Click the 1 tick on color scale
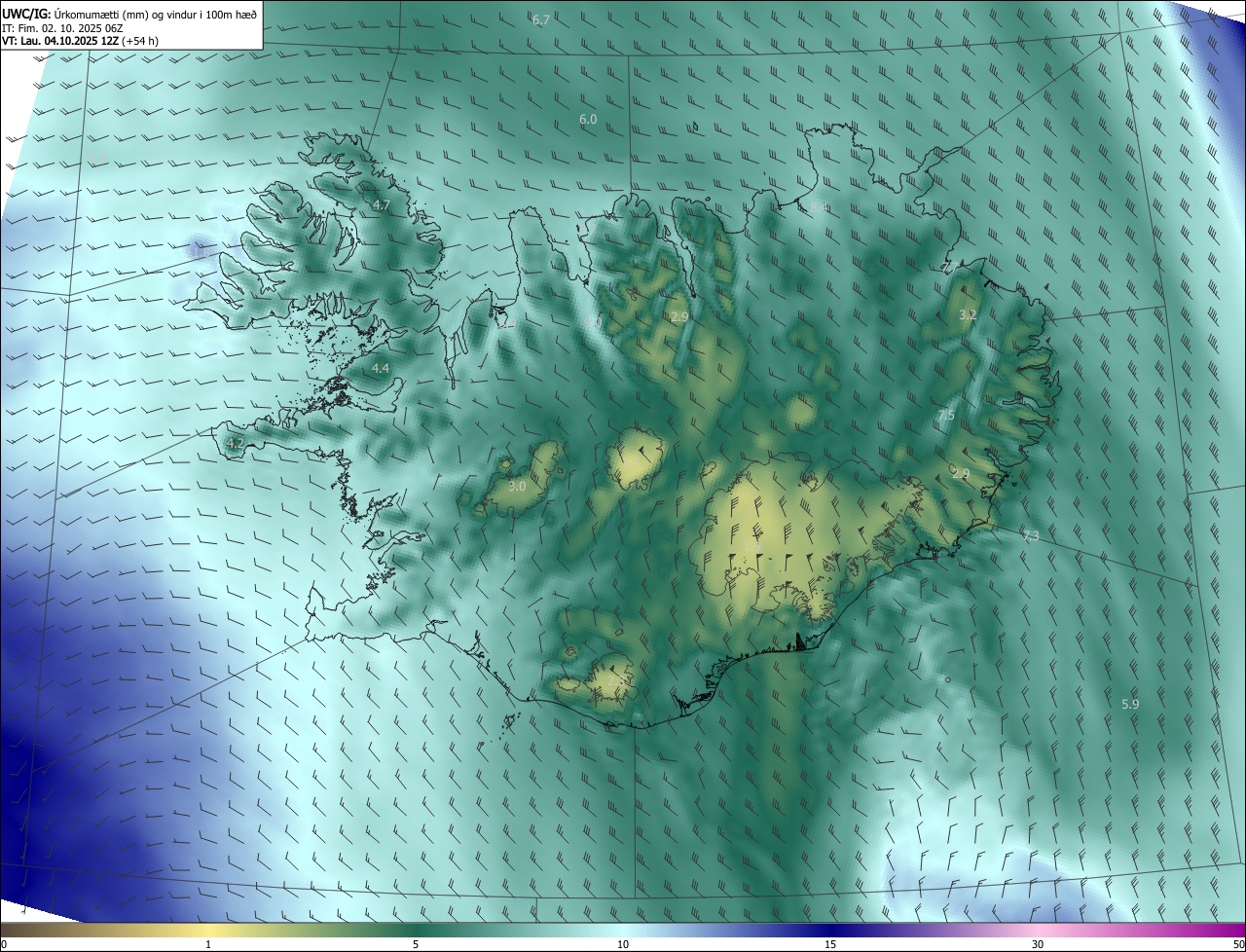Viewport: 1246px width, 952px height. tap(208, 944)
